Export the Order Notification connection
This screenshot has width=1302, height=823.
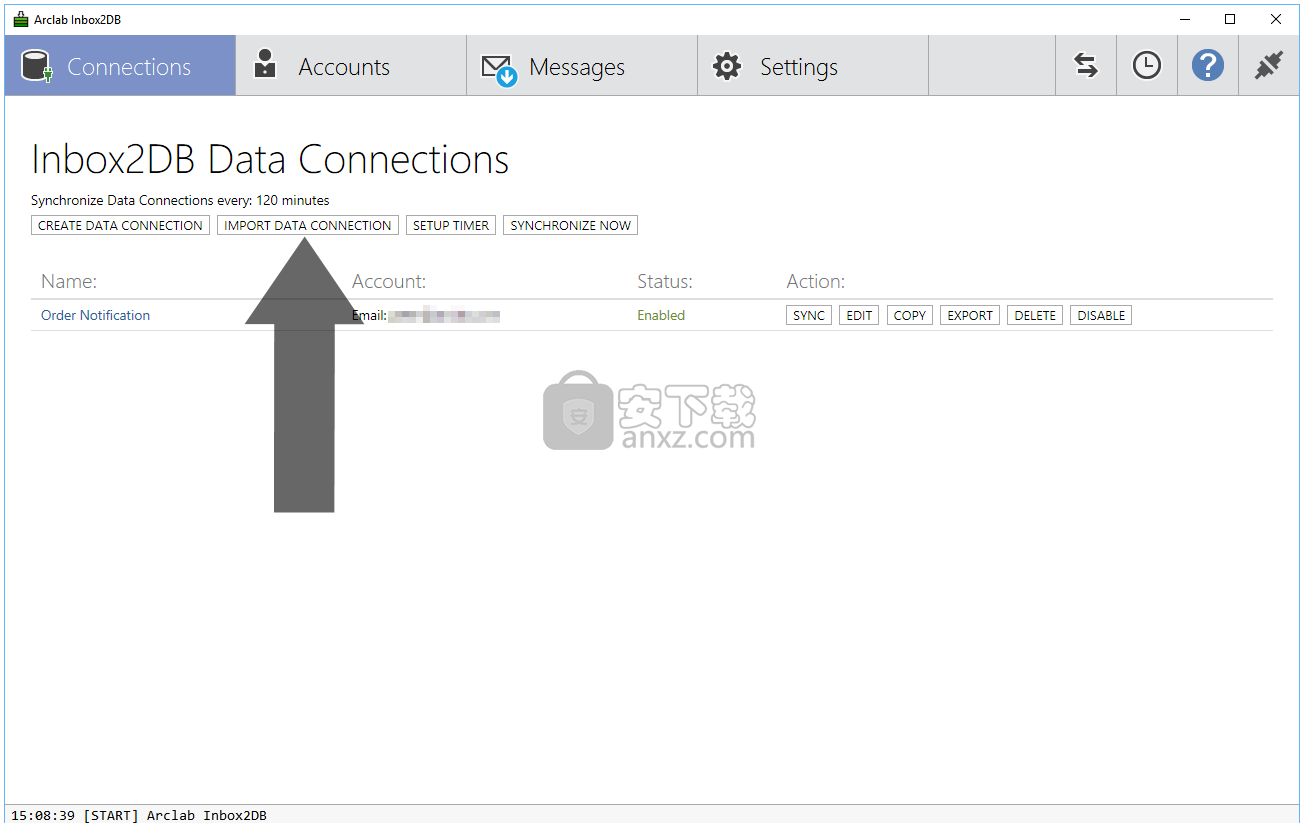[x=970, y=315]
